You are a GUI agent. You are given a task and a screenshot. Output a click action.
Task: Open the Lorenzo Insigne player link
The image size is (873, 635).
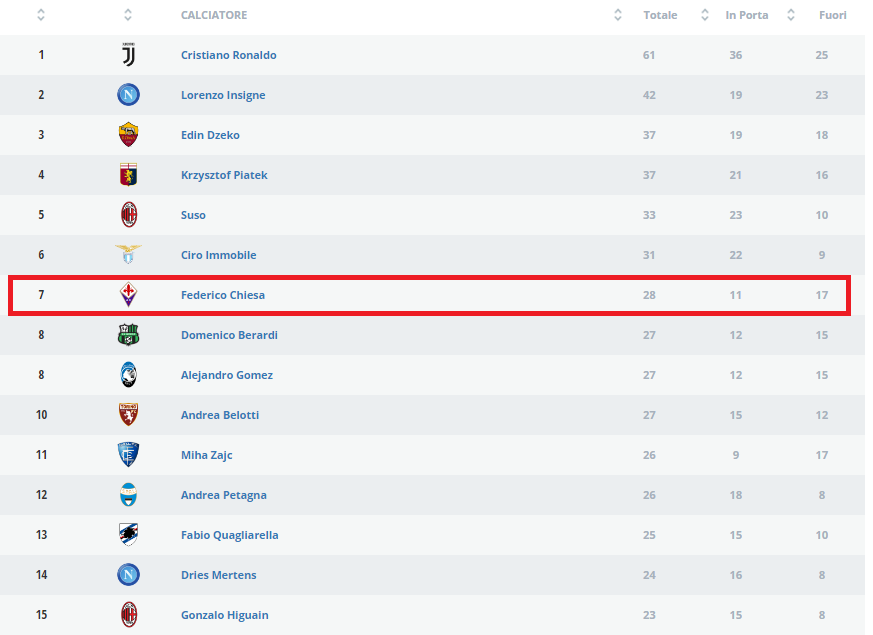click(223, 95)
